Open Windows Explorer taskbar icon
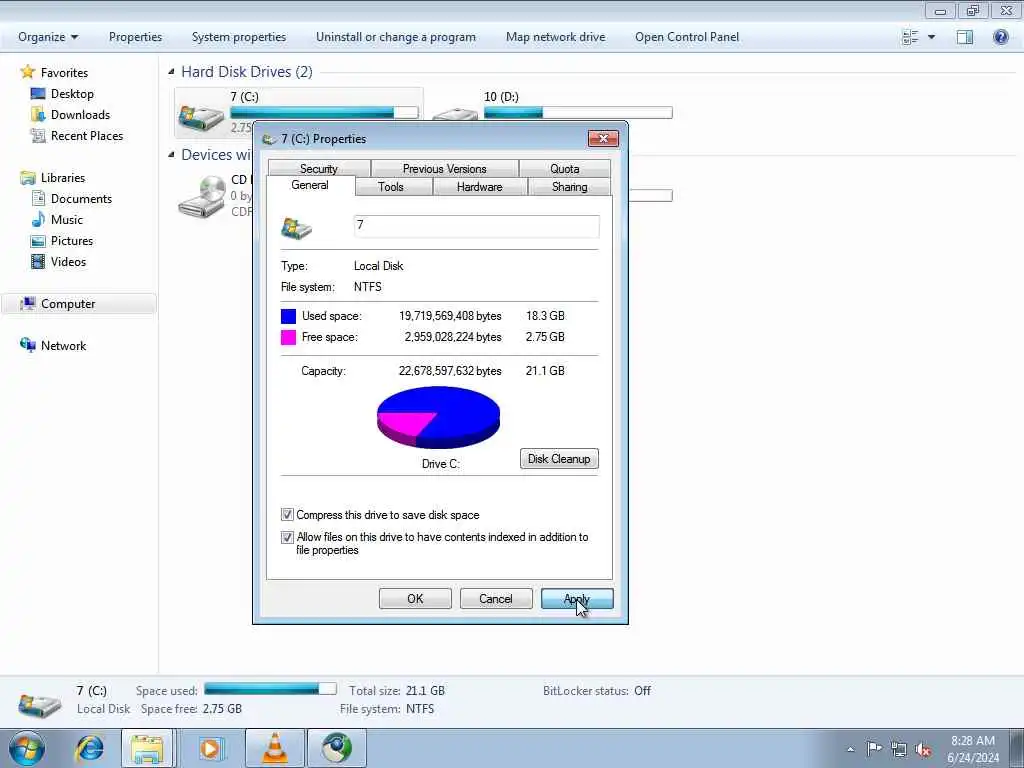The width and height of the screenshot is (1024, 768). coord(147,748)
